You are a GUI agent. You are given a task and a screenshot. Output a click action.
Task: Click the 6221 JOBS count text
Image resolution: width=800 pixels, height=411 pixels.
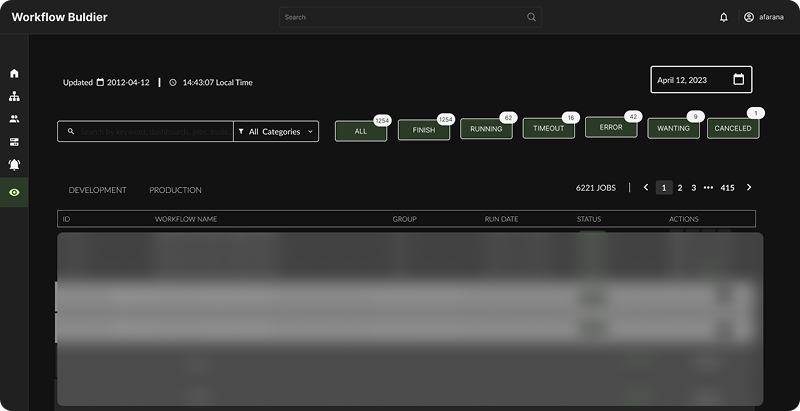tap(595, 188)
